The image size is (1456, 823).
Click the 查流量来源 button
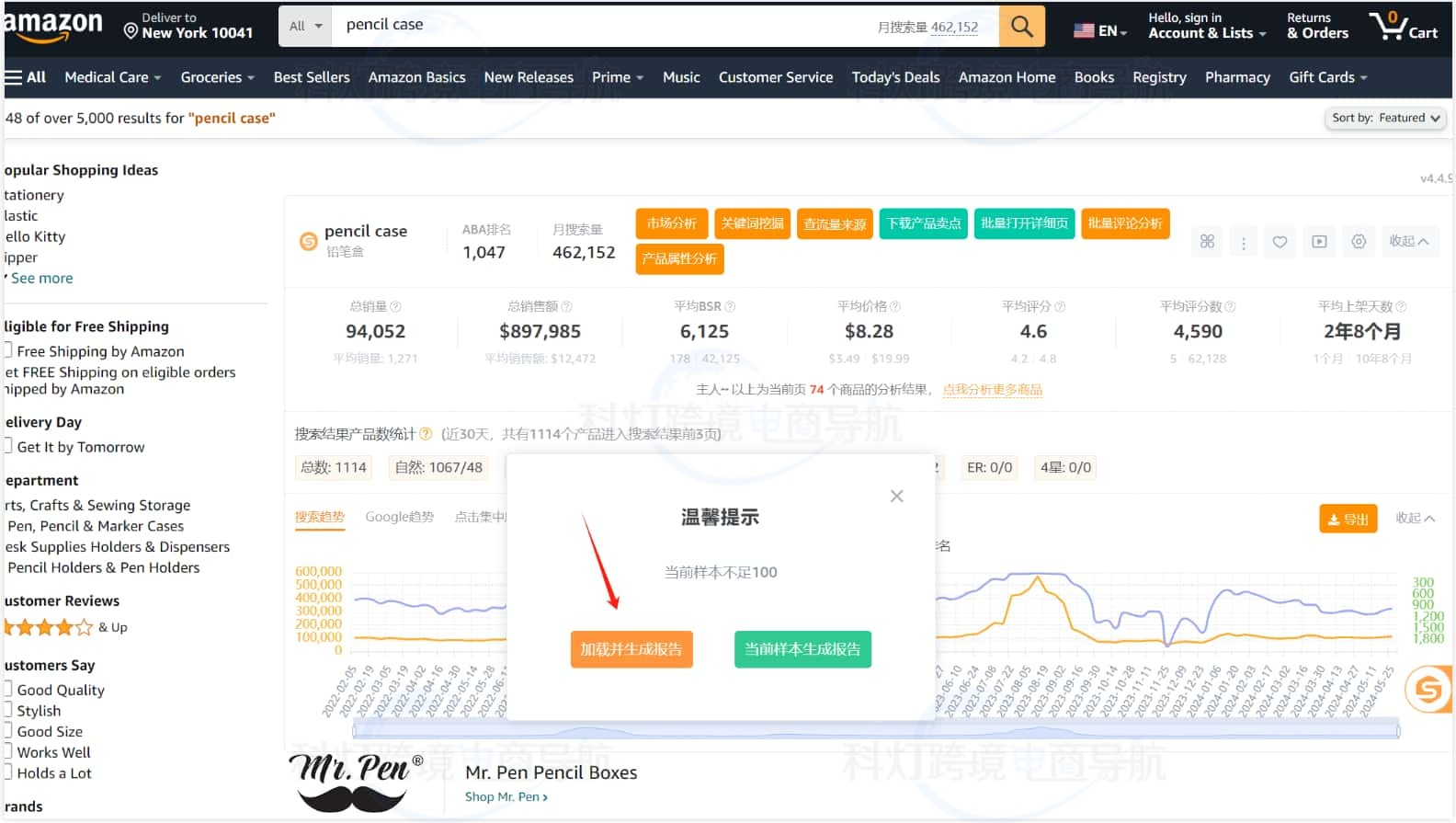pos(835,223)
